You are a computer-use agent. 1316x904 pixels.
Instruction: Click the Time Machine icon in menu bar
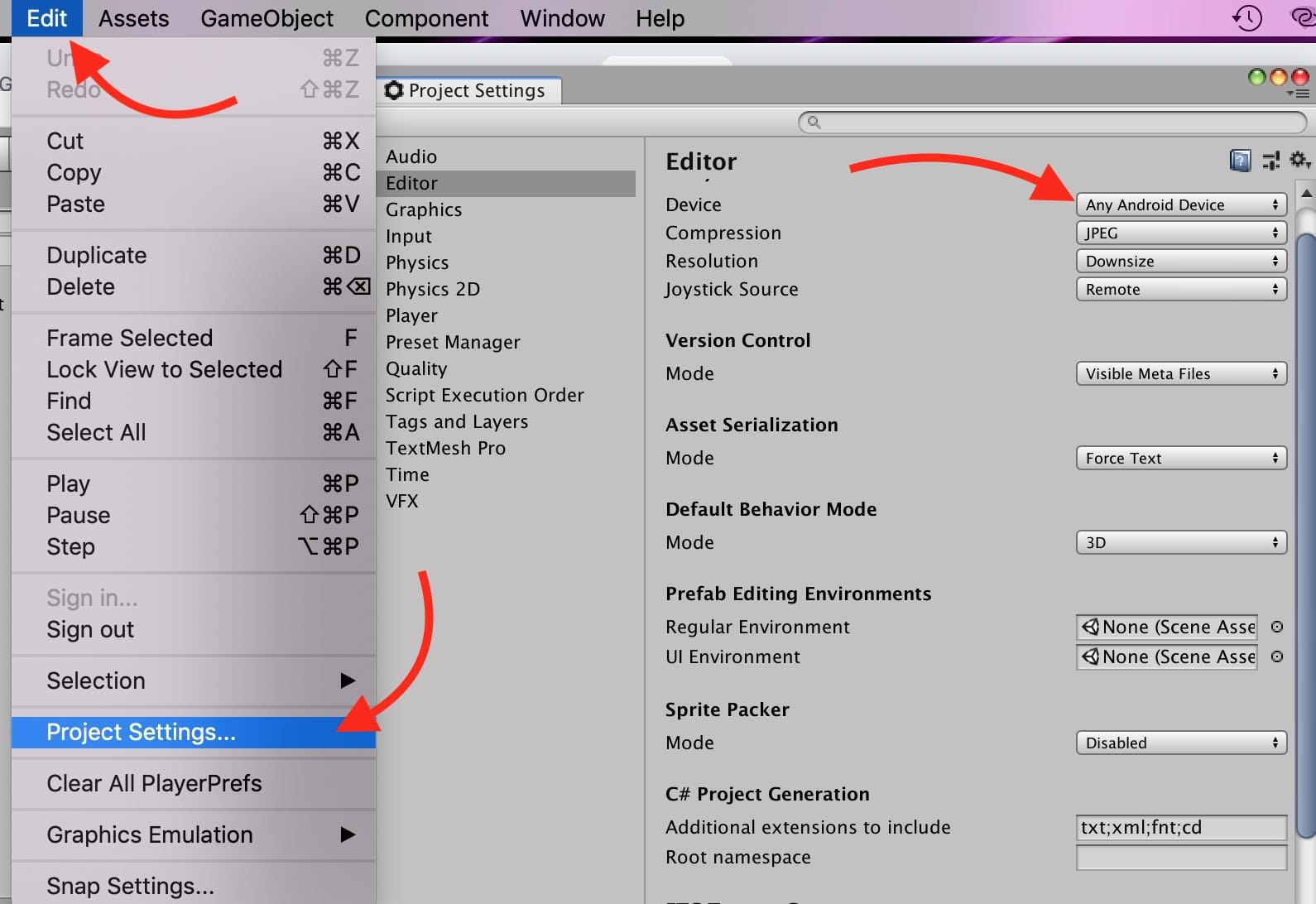pyautogui.click(x=1246, y=17)
